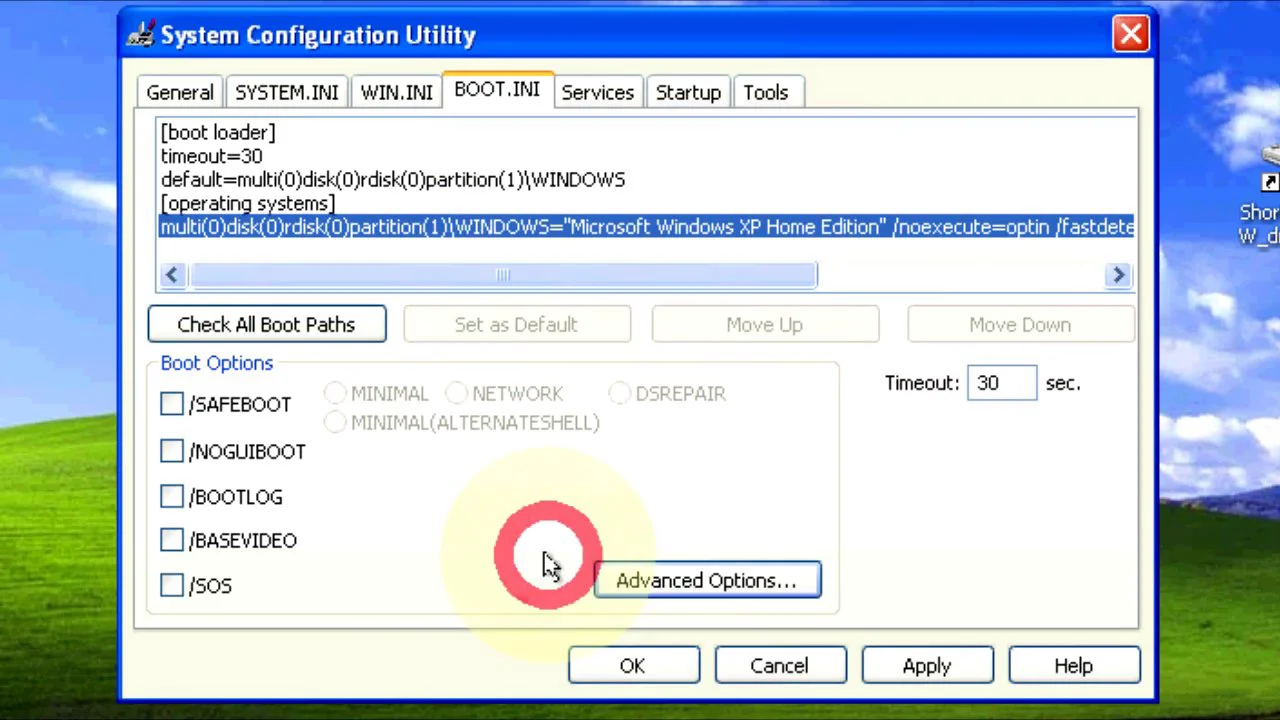The width and height of the screenshot is (1280, 720).
Task: Switch to the Services tab
Action: point(597,92)
